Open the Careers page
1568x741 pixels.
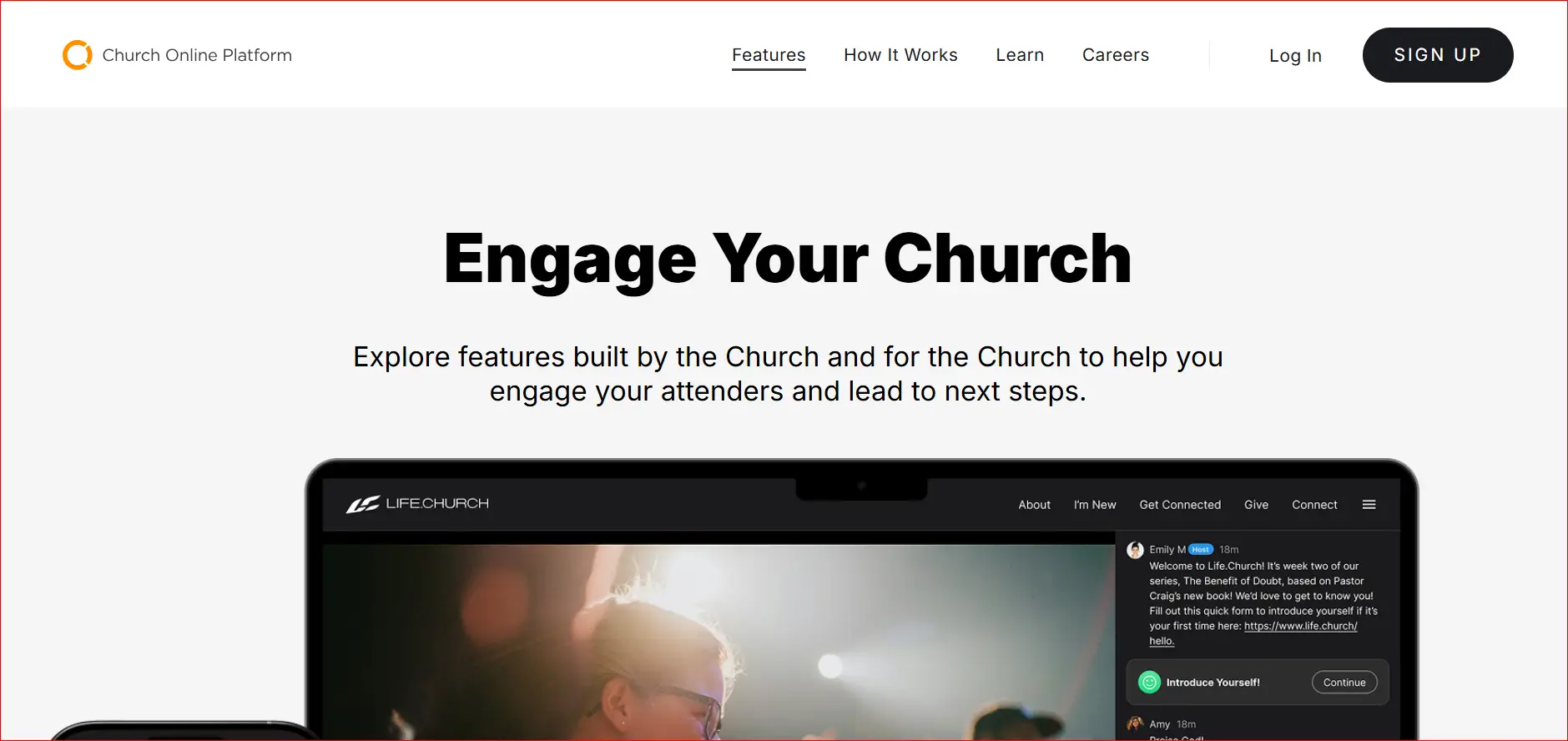[1116, 55]
